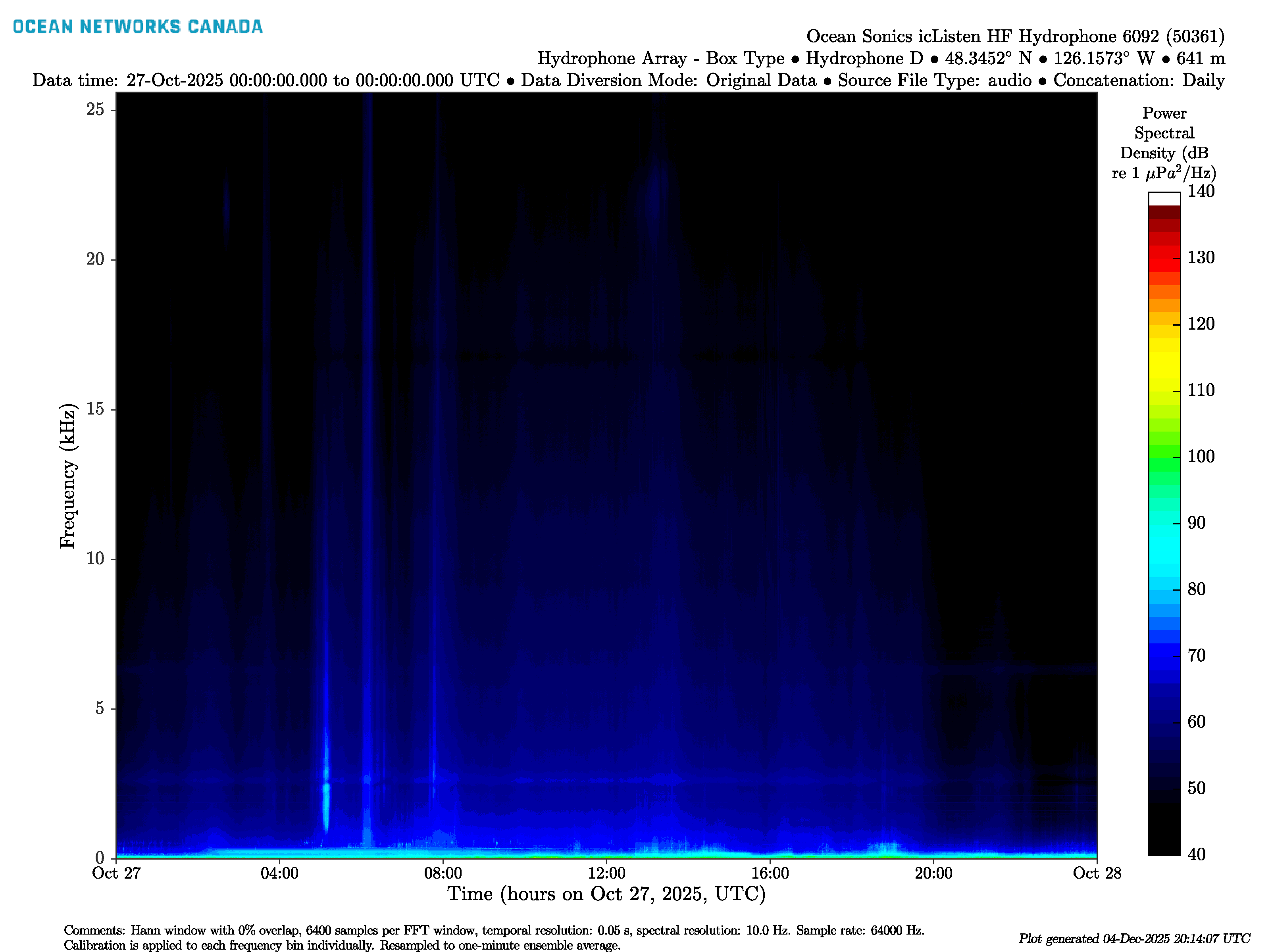Image resolution: width=1270 pixels, height=952 pixels.
Task: Click the 12:00 time axis label
Action: click(x=606, y=873)
